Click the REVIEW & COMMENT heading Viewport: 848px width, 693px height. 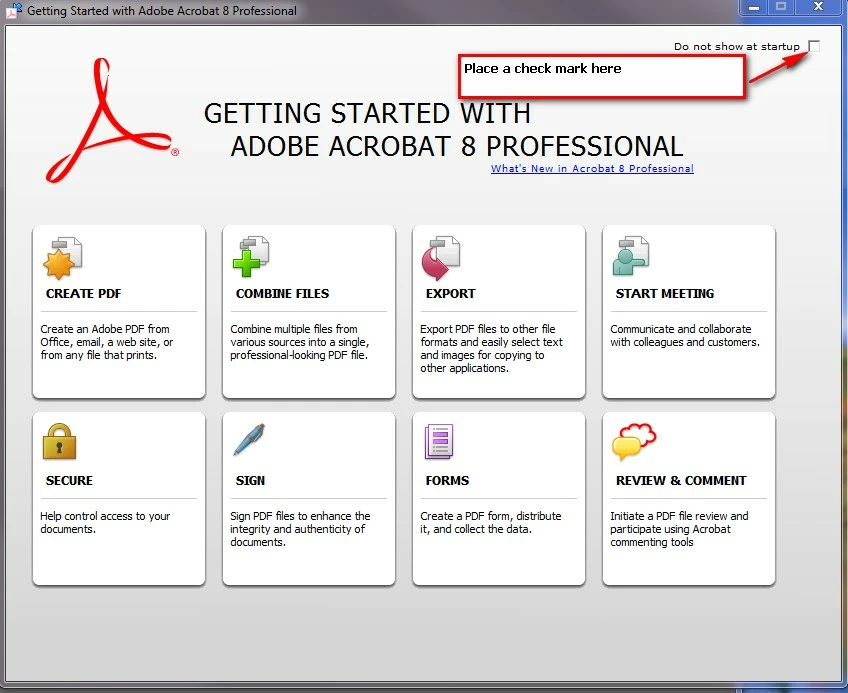point(681,481)
